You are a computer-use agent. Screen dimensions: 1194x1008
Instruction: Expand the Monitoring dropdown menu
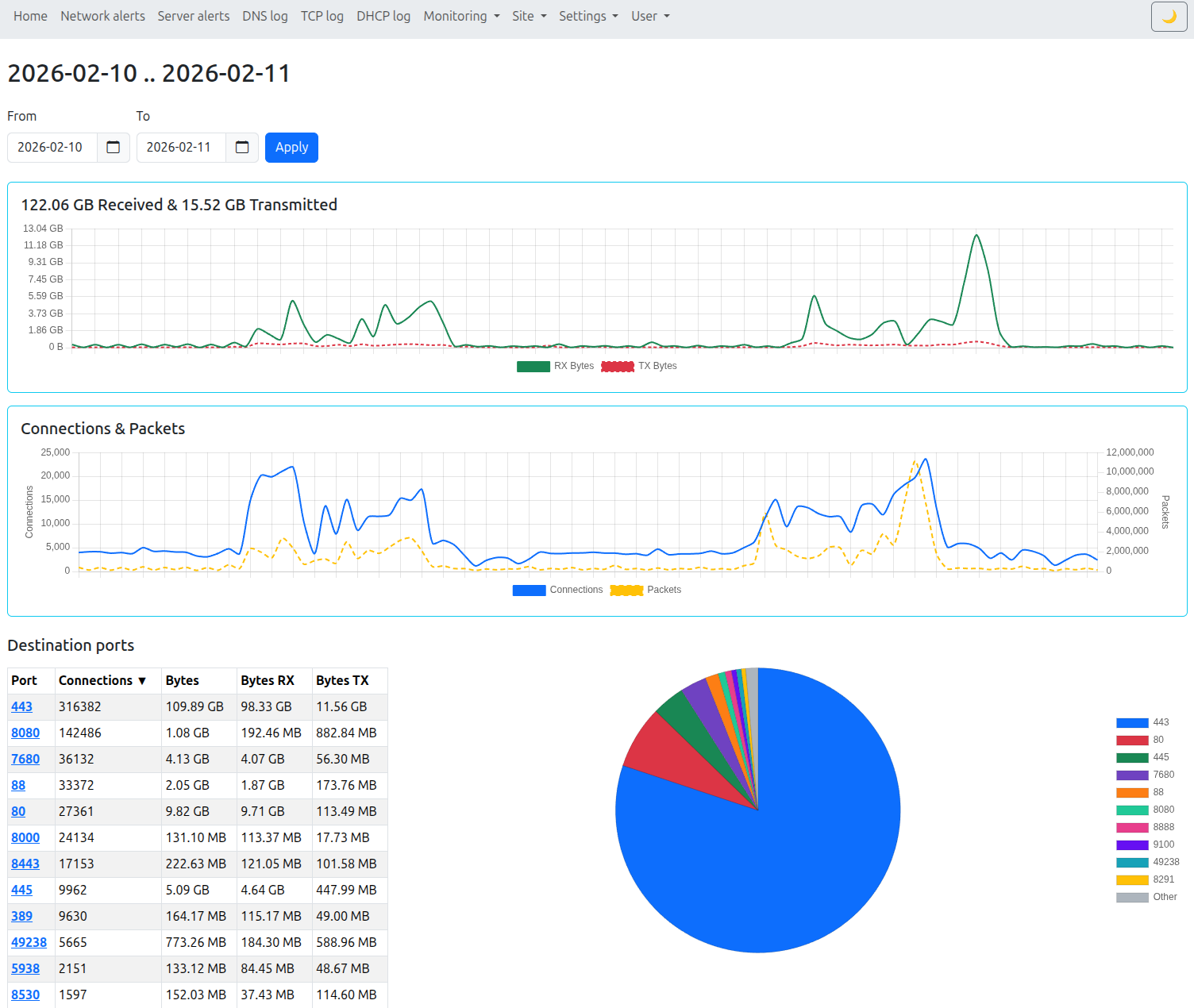pos(461,16)
